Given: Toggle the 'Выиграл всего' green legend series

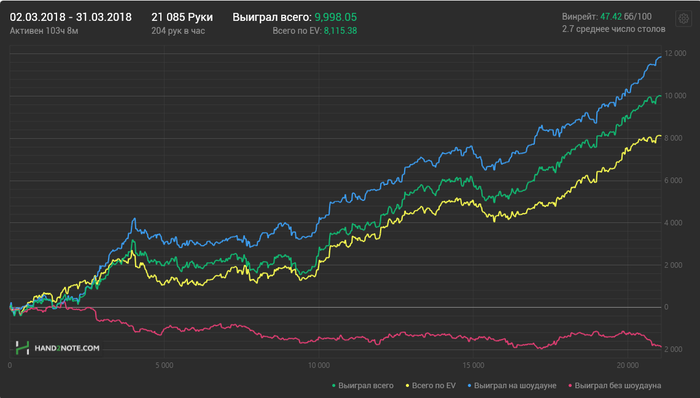Looking at the screenshot, I should tap(363, 386).
